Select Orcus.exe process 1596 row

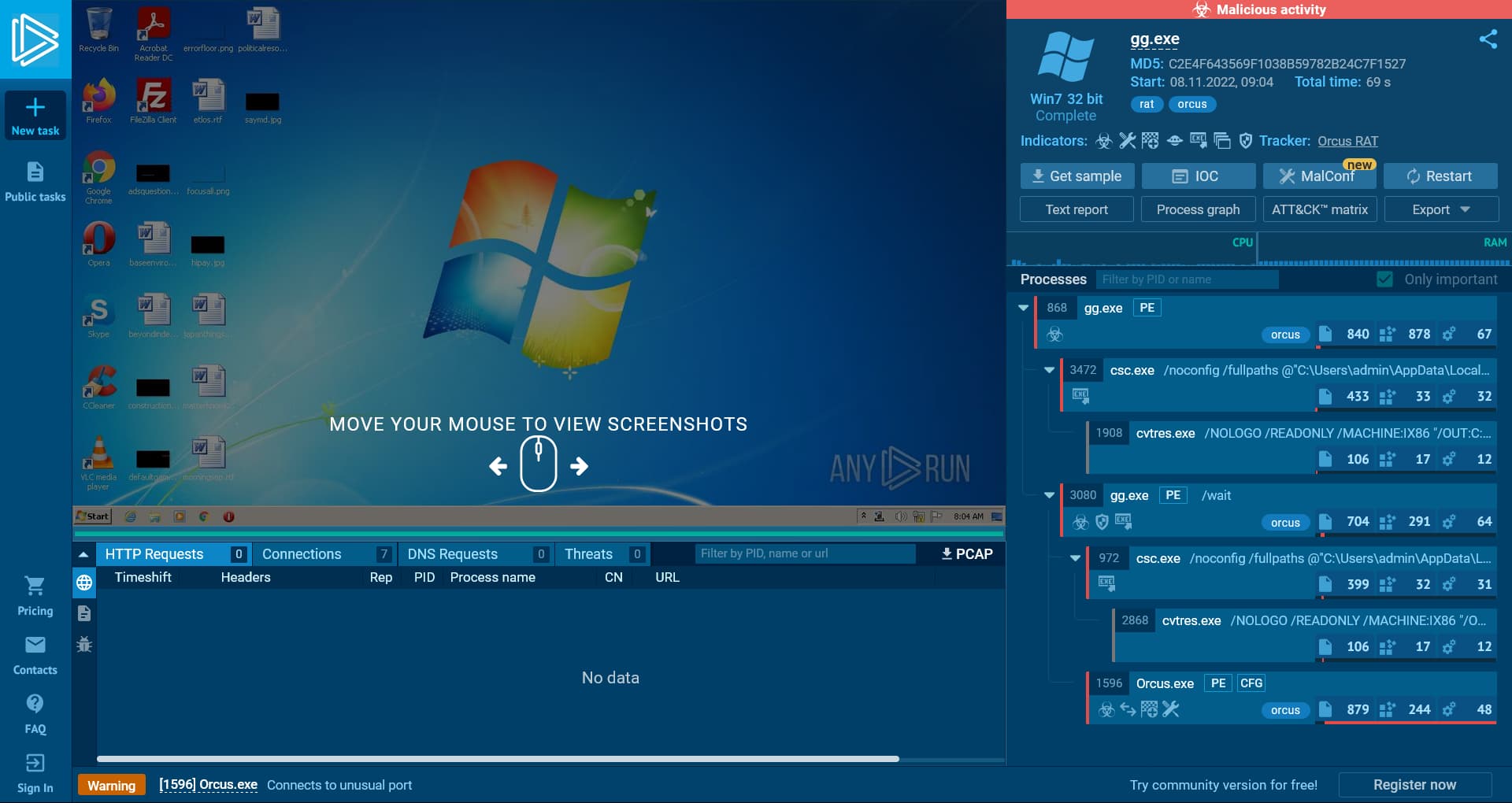click(1291, 698)
